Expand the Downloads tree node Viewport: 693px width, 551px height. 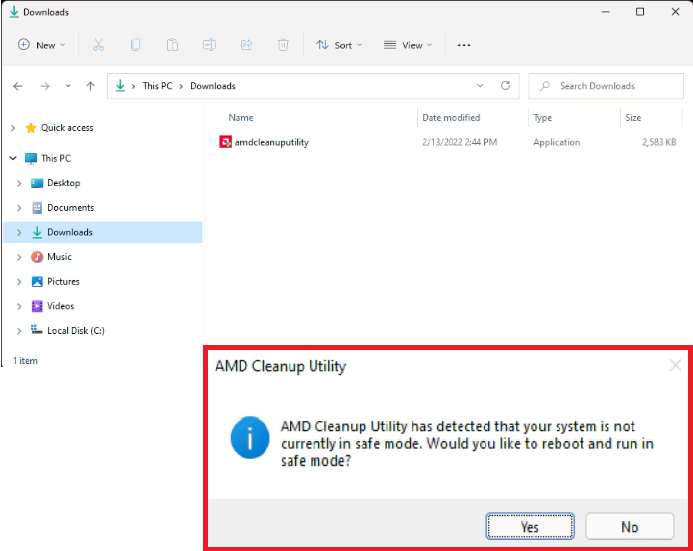click(19, 232)
